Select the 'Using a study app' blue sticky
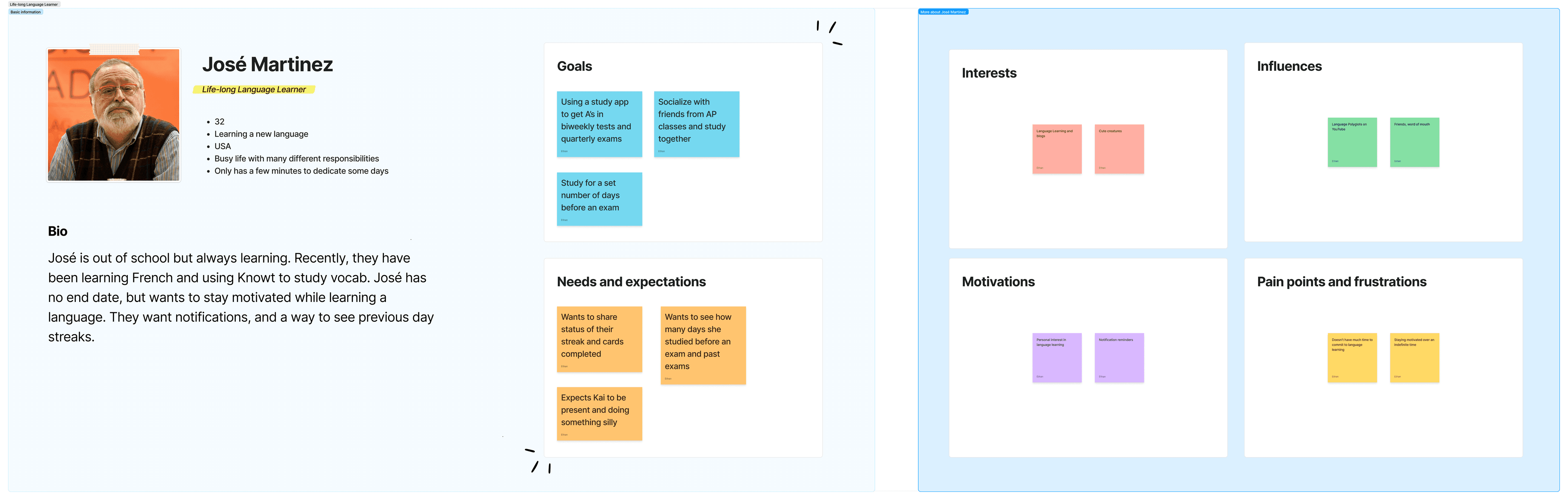This screenshot has height=500, width=1568. pos(599,124)
